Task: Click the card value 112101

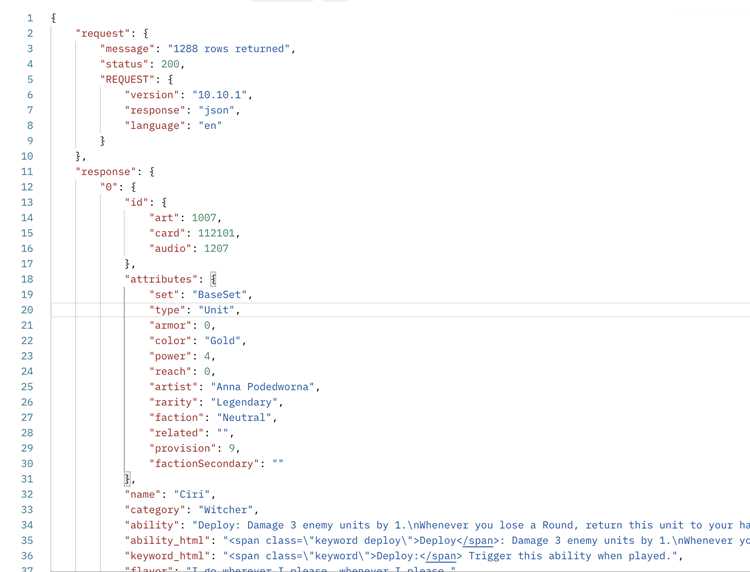Action: [216, 233]
